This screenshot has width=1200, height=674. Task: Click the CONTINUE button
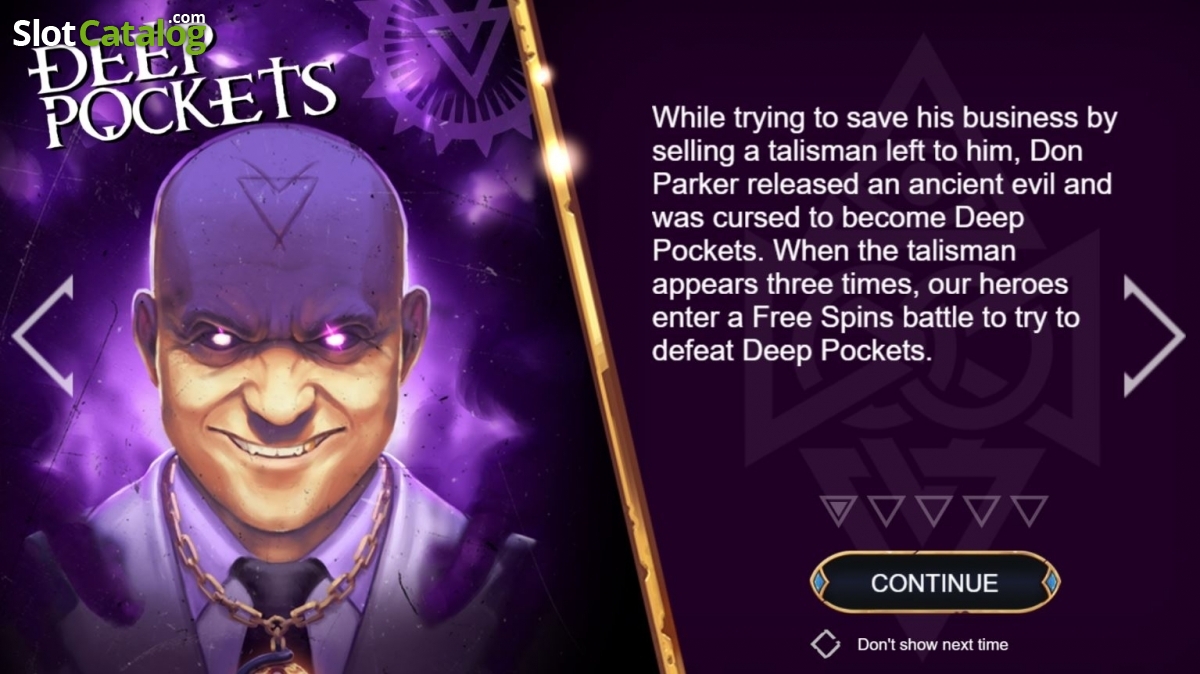click(934, 583)
